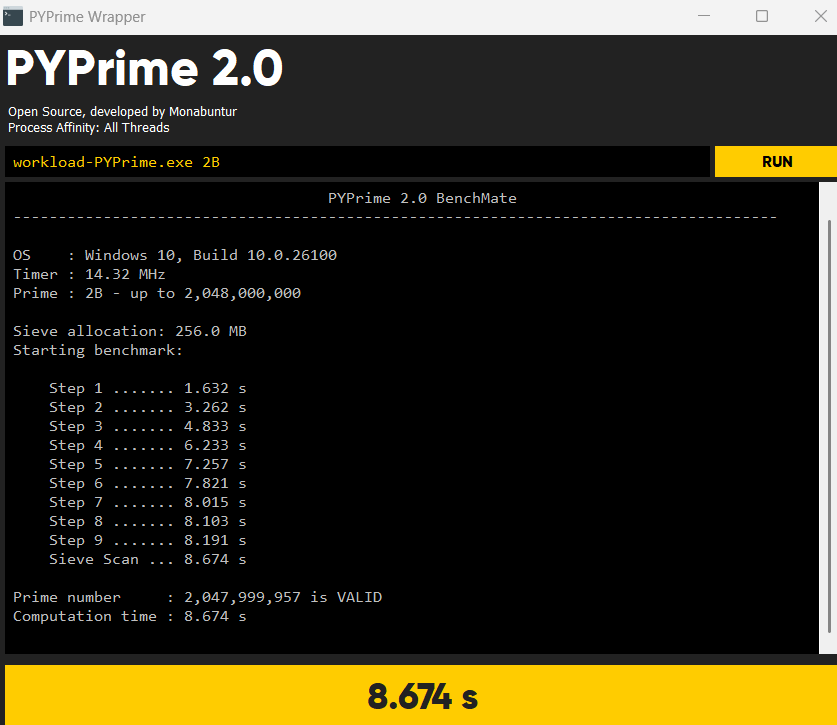Click the yellow 8.674 s result bar
837x725 pixels.
click(421, 695)
